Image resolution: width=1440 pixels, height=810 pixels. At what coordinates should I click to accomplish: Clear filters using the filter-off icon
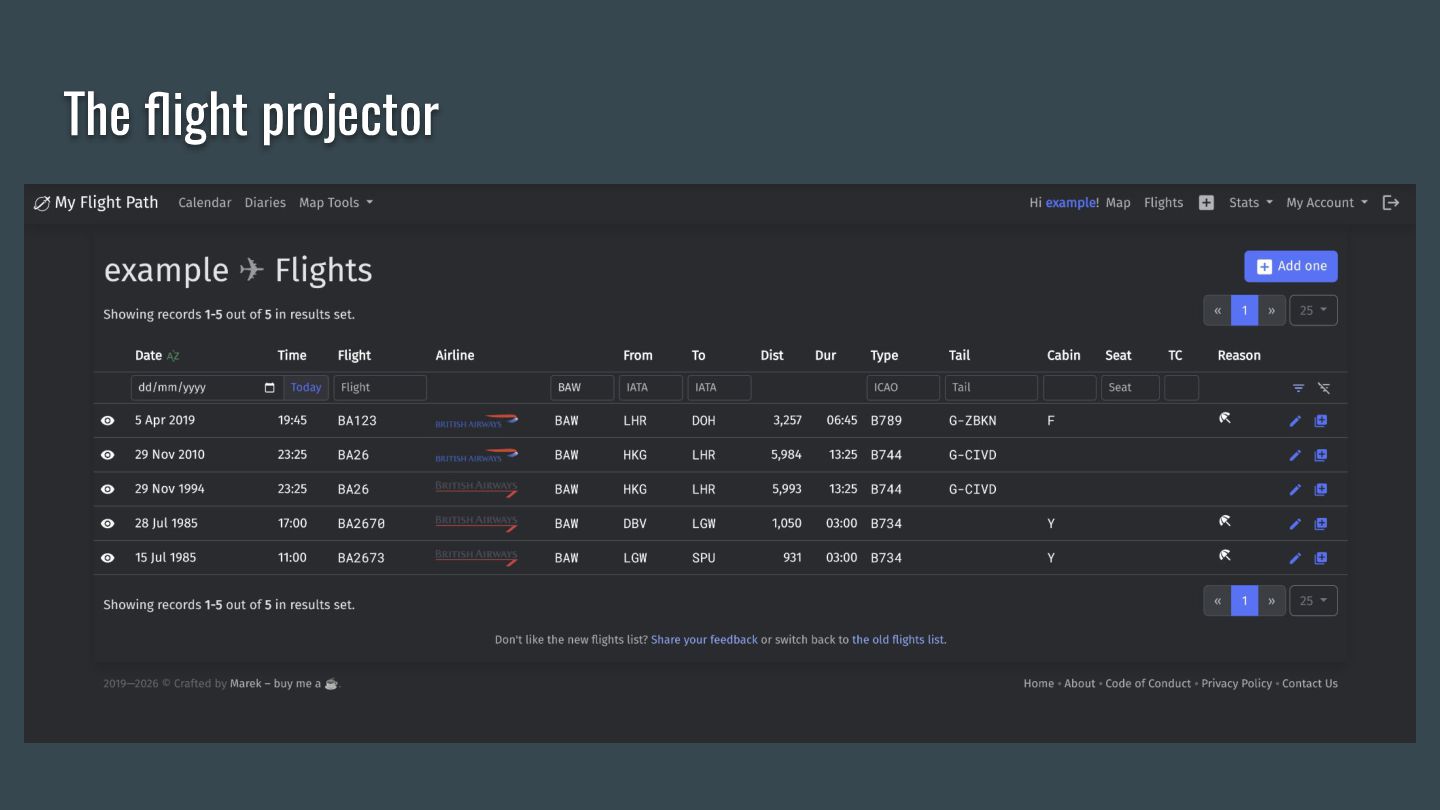(x=1324, y=388)
